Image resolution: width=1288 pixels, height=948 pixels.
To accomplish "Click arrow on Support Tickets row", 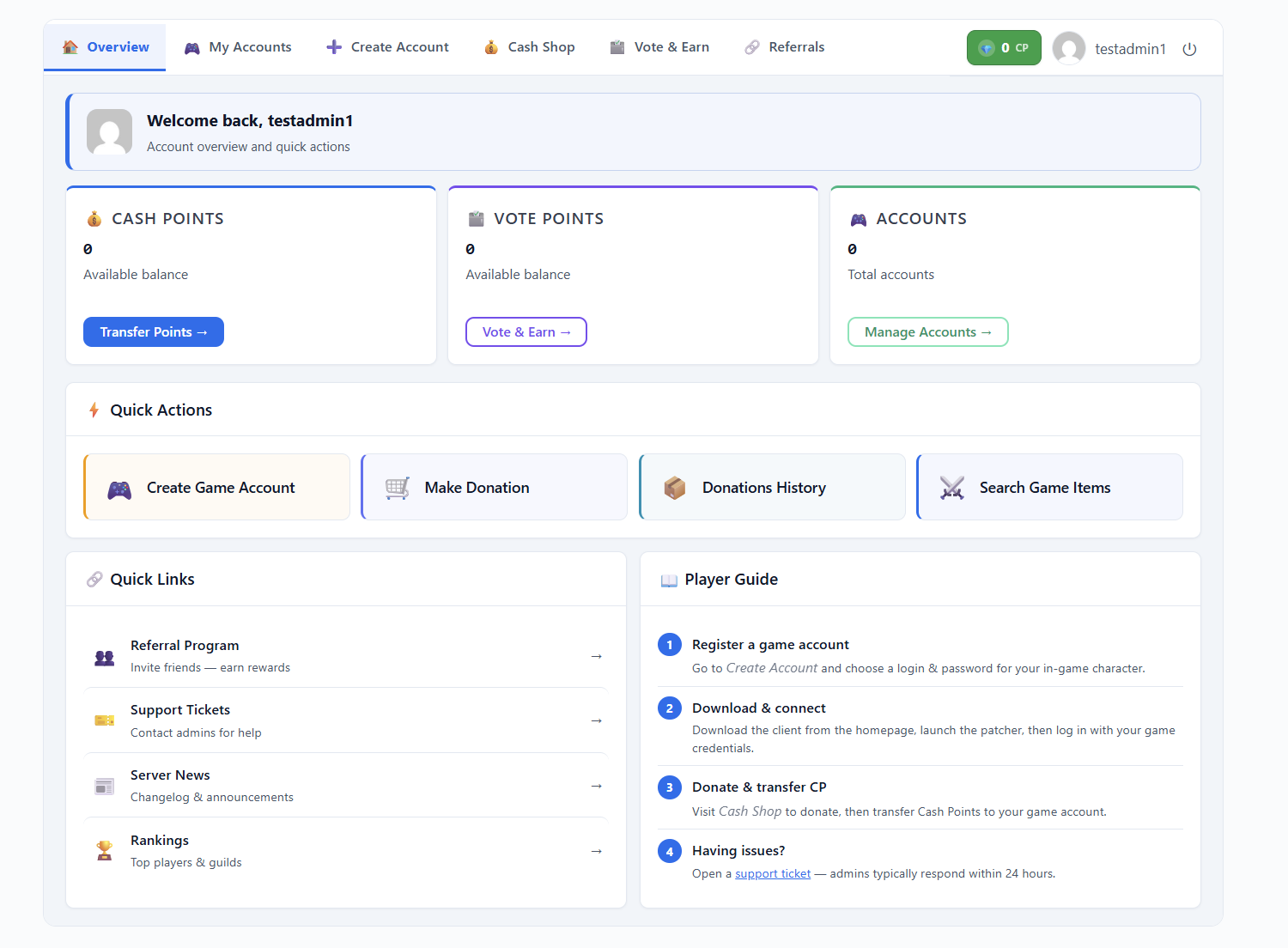I will pyautogui.click(x=597, y=720).
